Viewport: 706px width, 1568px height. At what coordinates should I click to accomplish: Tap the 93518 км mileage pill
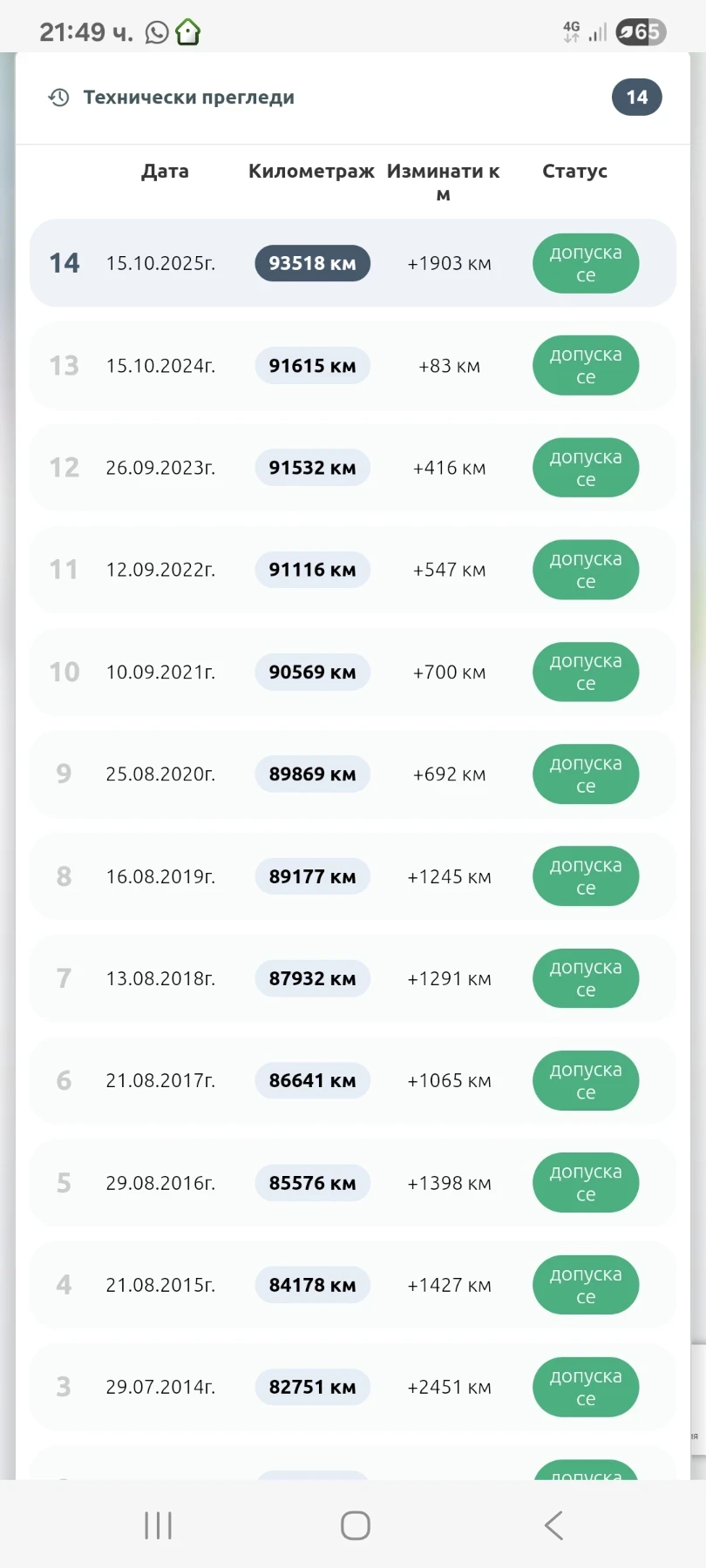(312, 263)
